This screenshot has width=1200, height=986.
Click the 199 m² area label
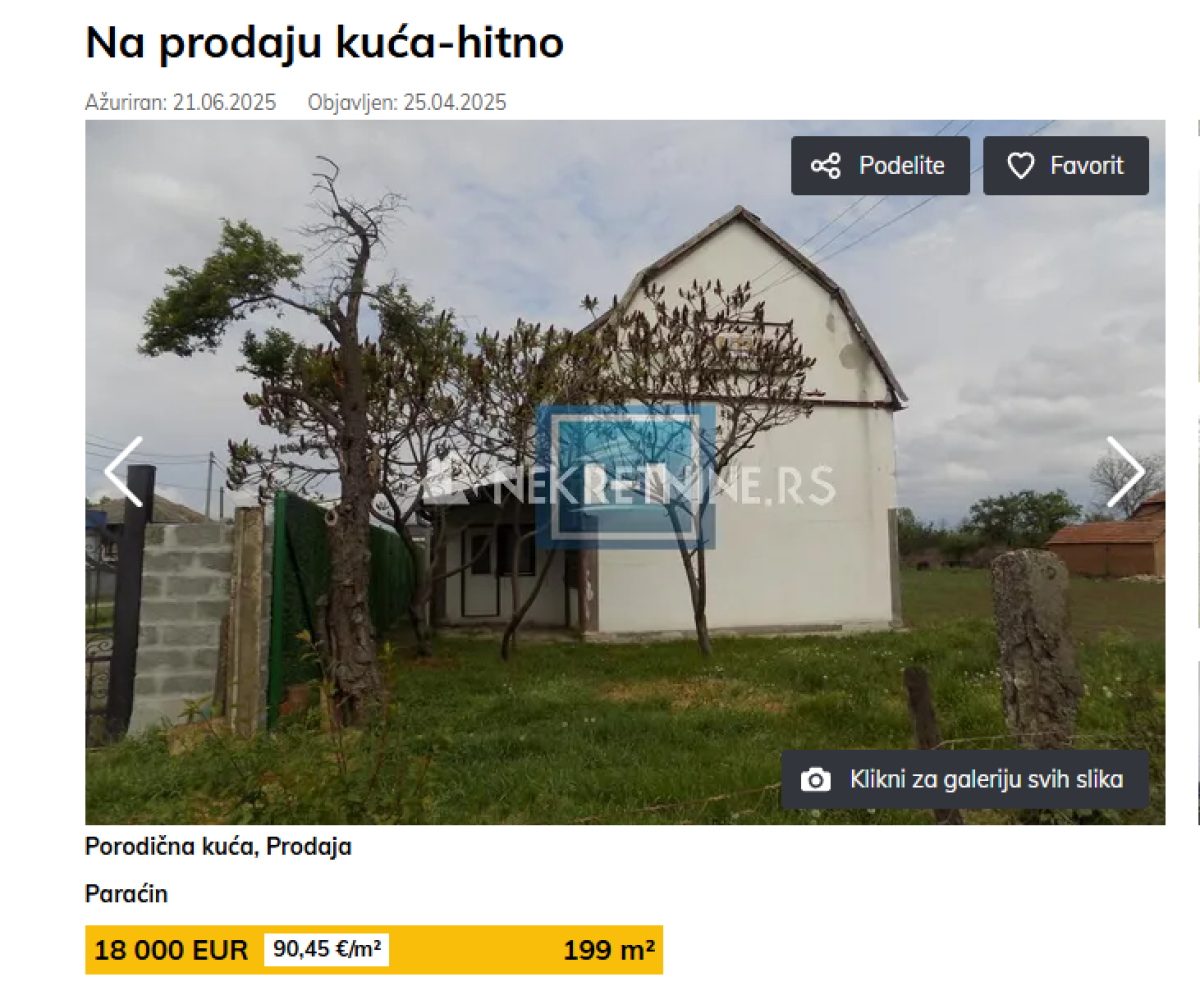609,950
